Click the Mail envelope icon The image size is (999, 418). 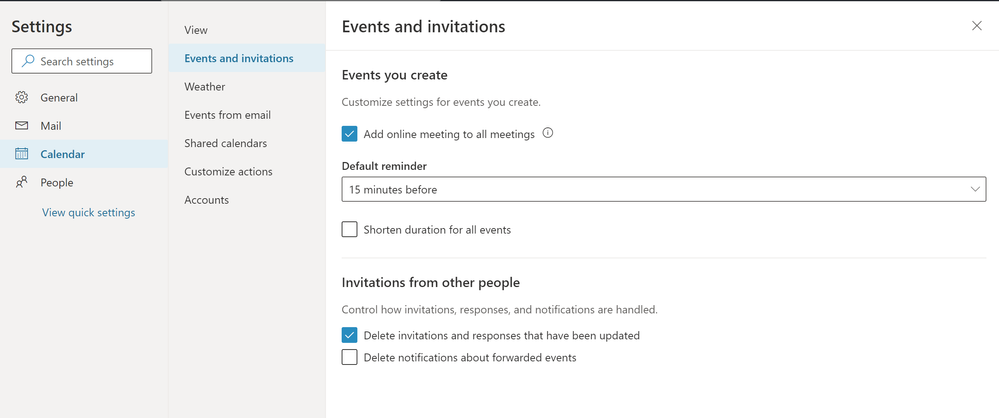pyautogui.click(x=21, y=126)
